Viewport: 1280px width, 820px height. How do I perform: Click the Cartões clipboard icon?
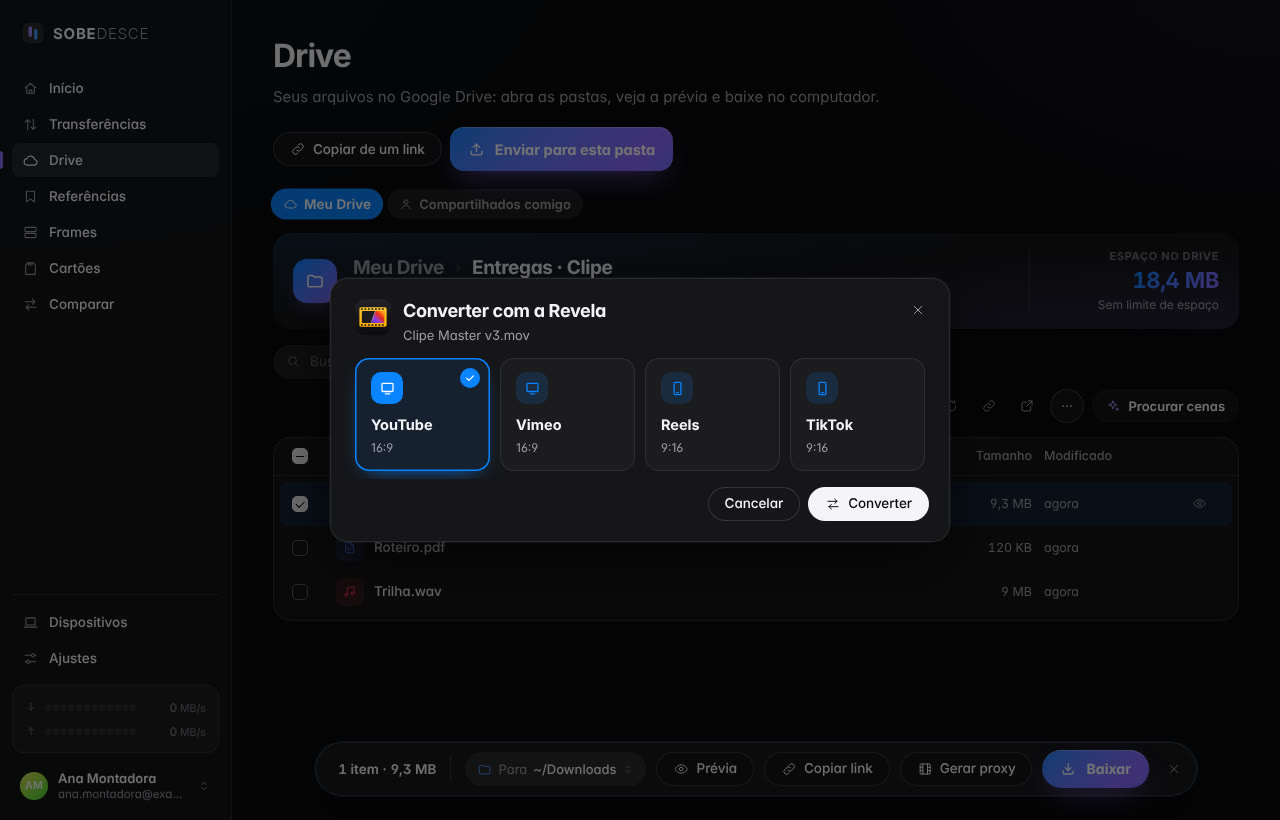[x=31, y=268]
